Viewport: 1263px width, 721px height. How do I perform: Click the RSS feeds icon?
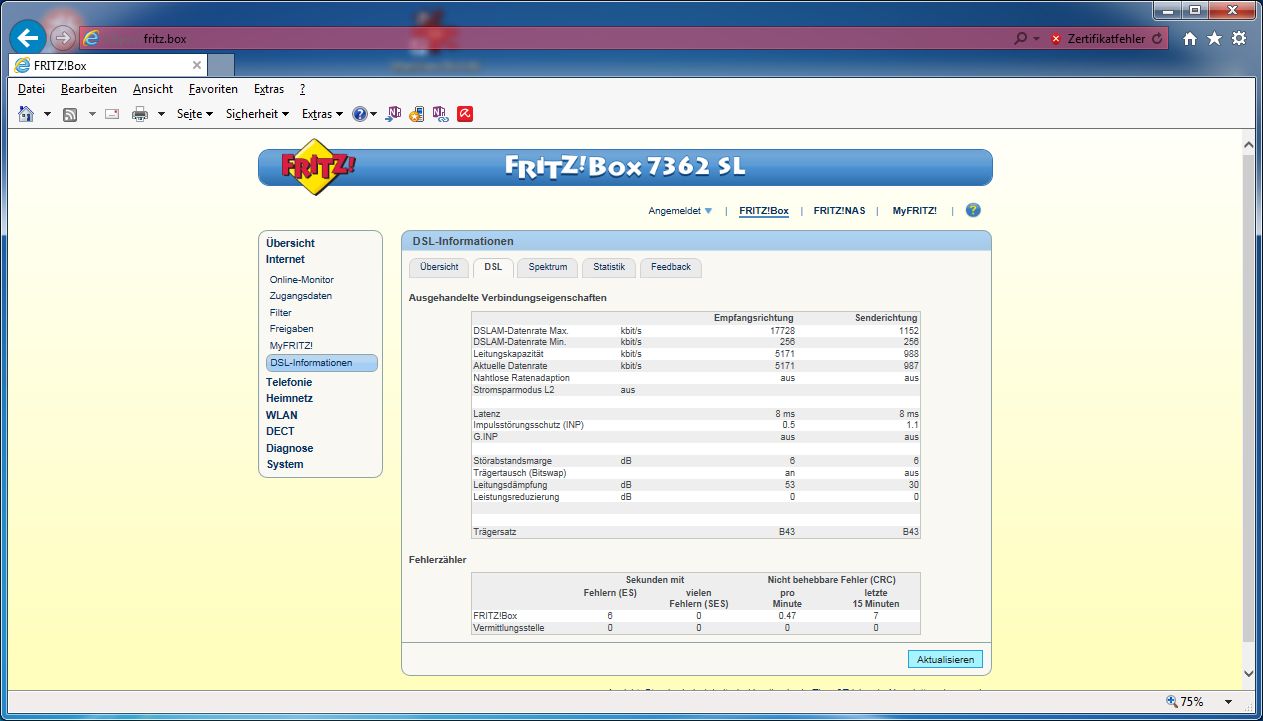point(71,114)
